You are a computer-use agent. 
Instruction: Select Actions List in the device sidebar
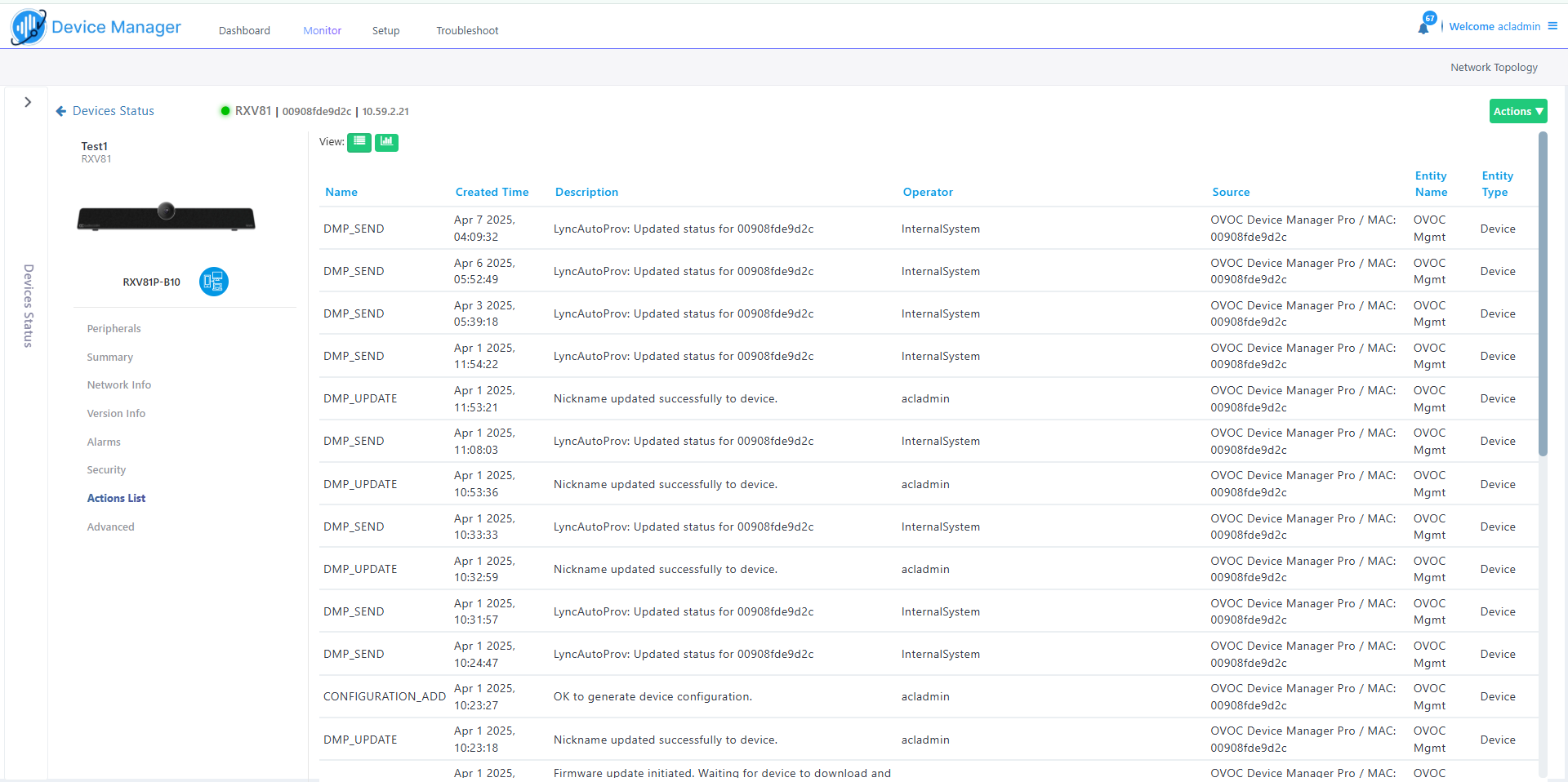tap(116, 498)
